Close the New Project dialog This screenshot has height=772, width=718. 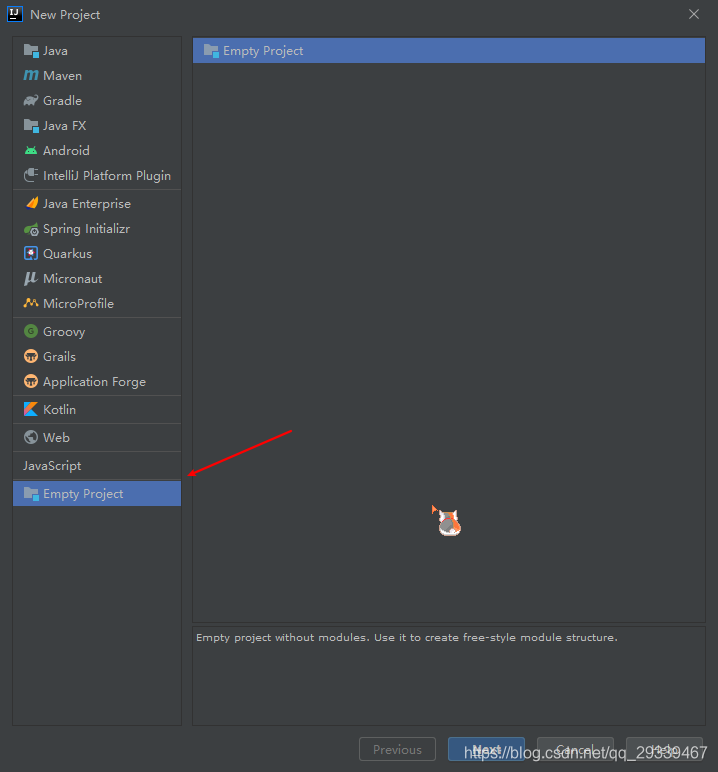tap(694, 14)
